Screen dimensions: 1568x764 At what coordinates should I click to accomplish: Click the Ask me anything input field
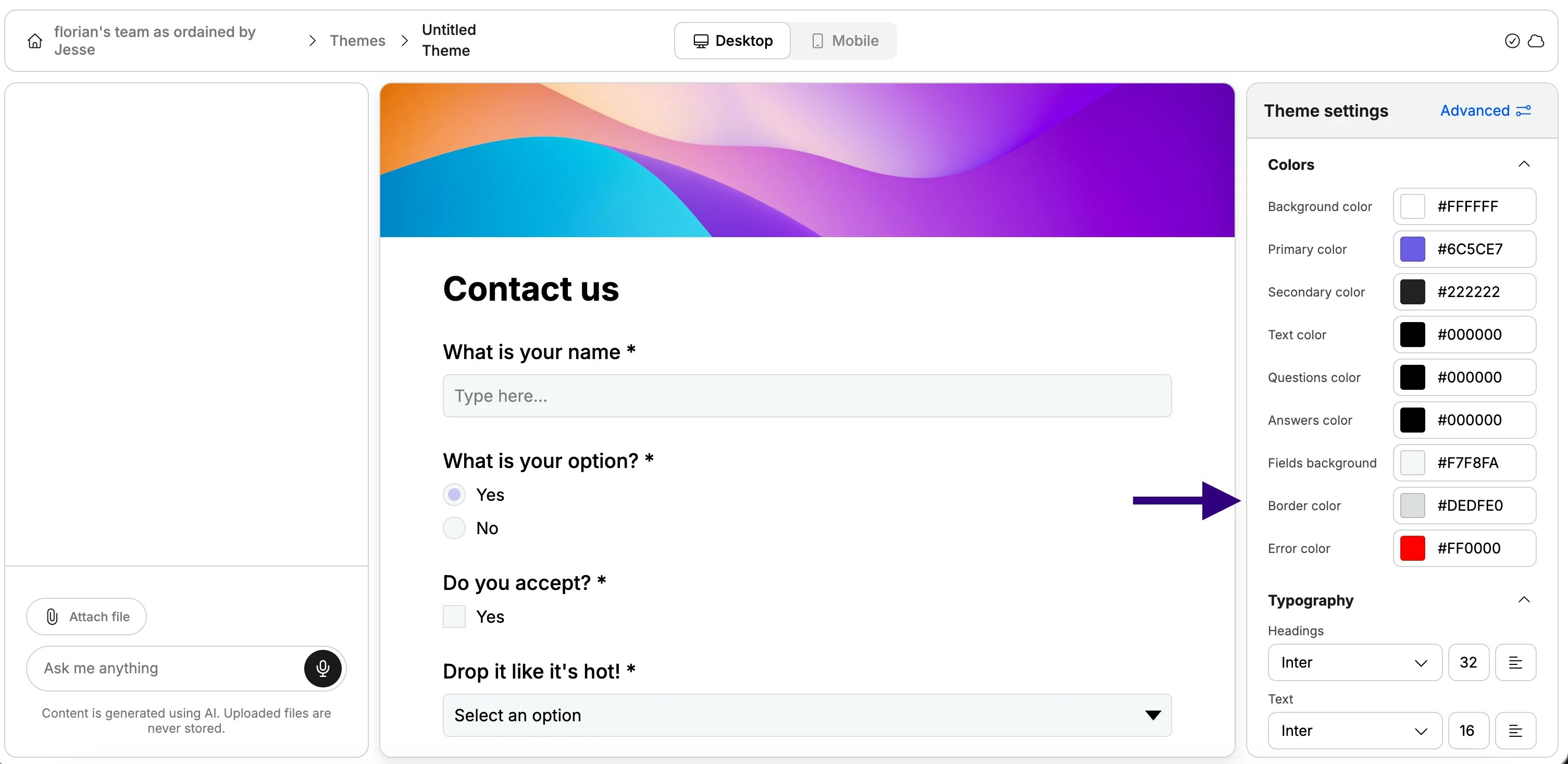click(152, 668)
